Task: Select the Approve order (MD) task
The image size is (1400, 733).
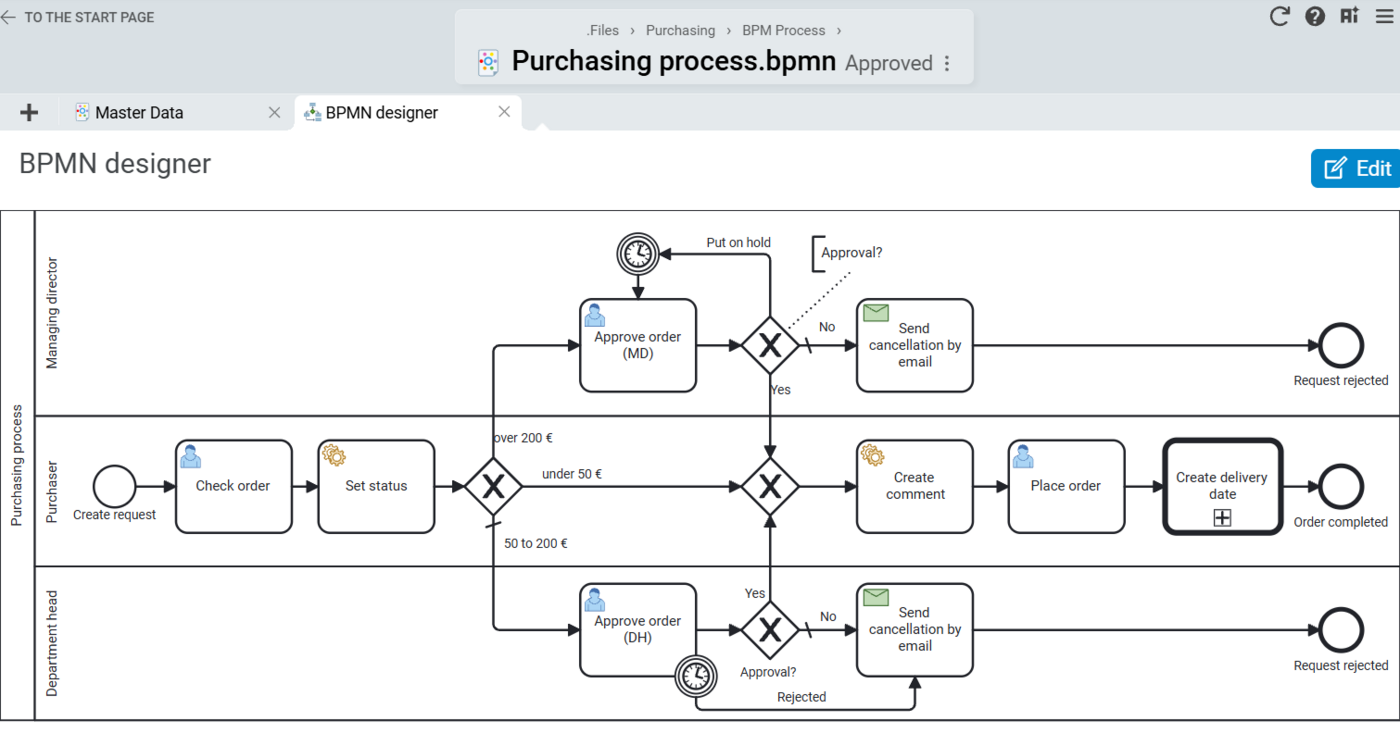Action: coord(637,345)
